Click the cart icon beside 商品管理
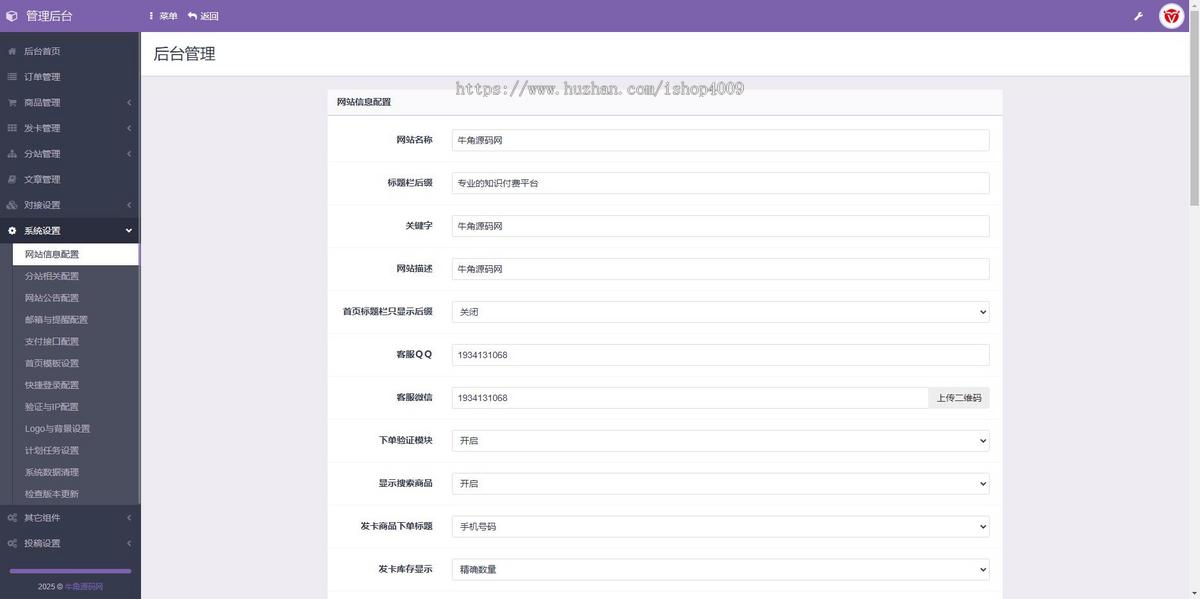The image size is (1200, 599). tap(12, 102)
